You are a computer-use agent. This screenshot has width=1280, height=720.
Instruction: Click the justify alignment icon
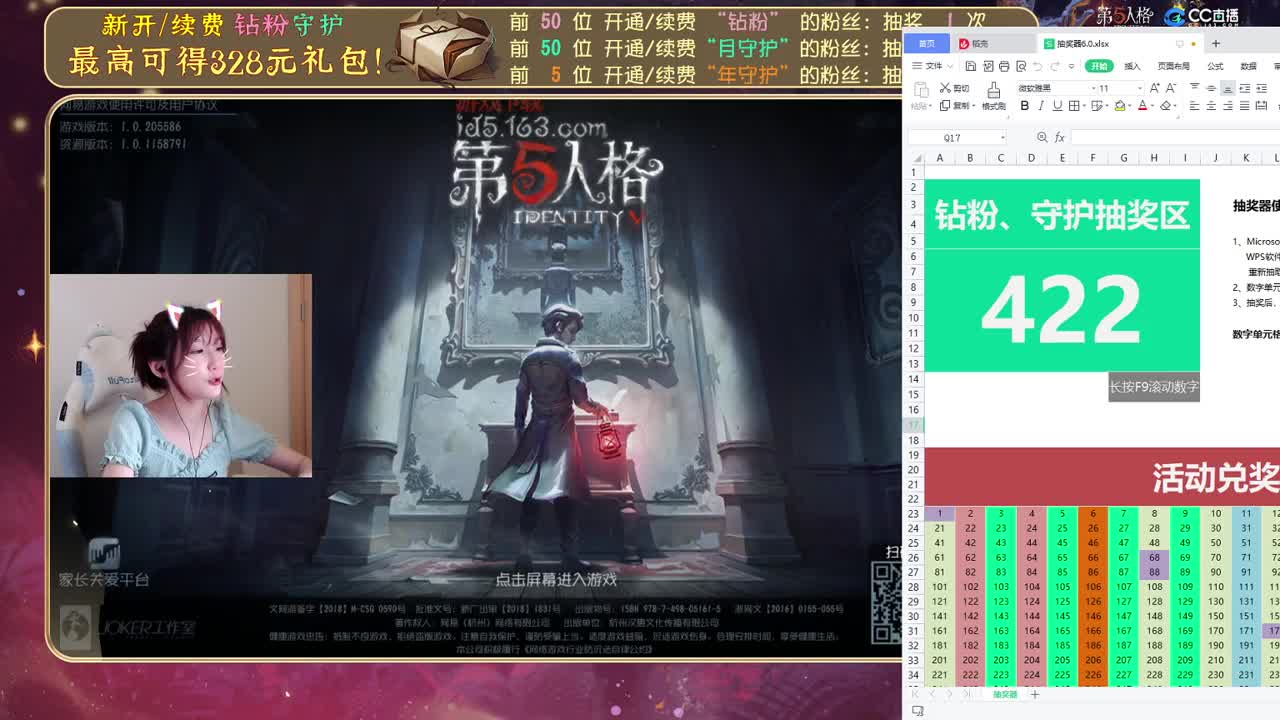1245,106
